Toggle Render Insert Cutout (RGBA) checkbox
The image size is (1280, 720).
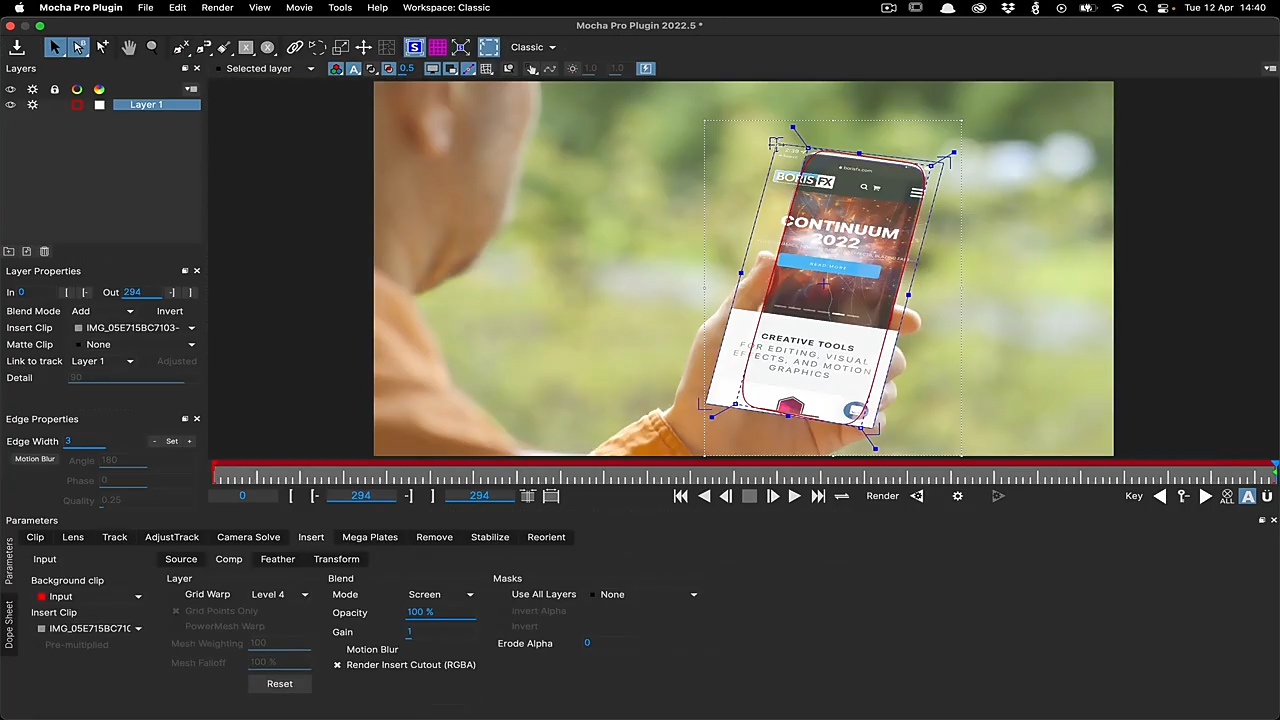(338, 665)
